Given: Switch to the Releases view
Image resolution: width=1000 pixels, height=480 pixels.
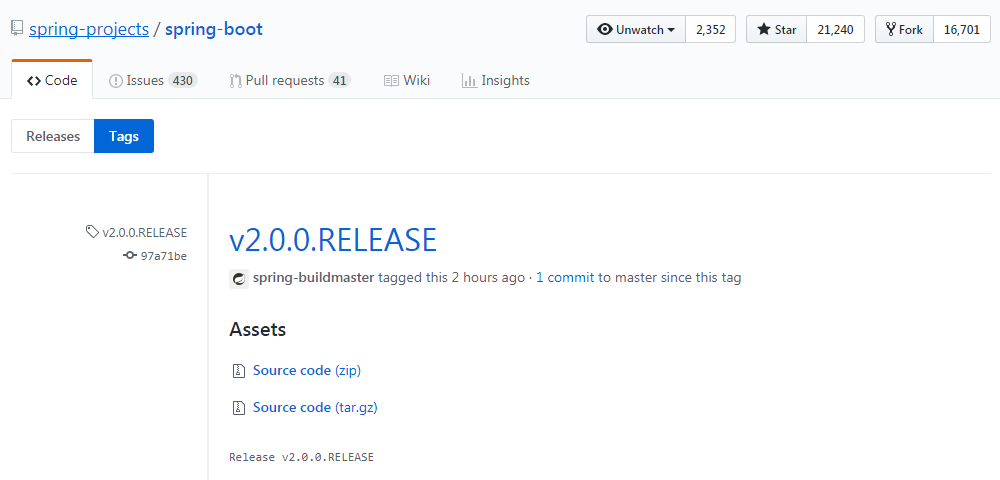Looking at the screenshot, I should click(x=53, y=136).
